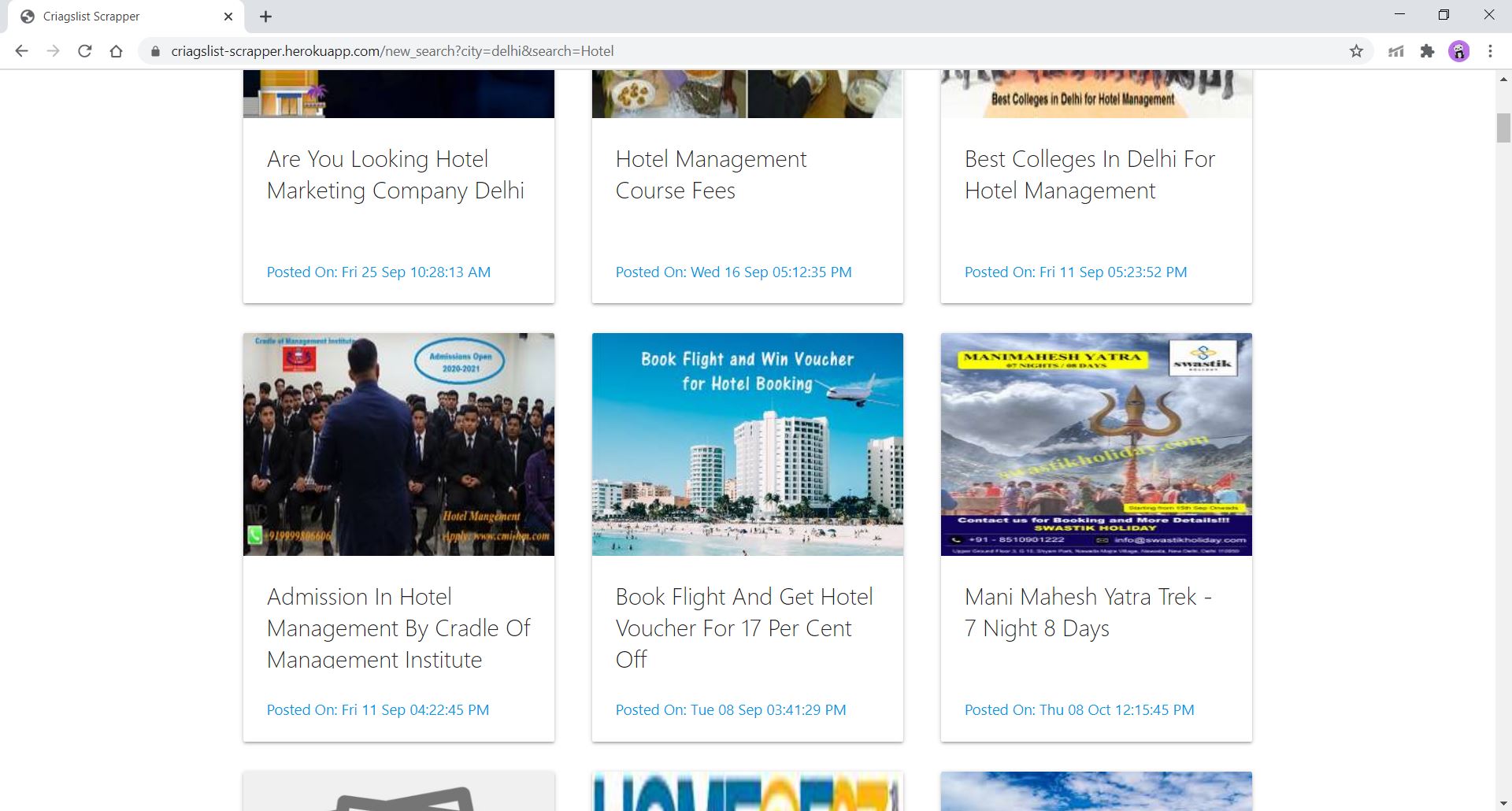
Task: Click Posted On Fri 11 Sep 05:23:52 PM
Action: pyautogui.click(x=1076, y=272)
